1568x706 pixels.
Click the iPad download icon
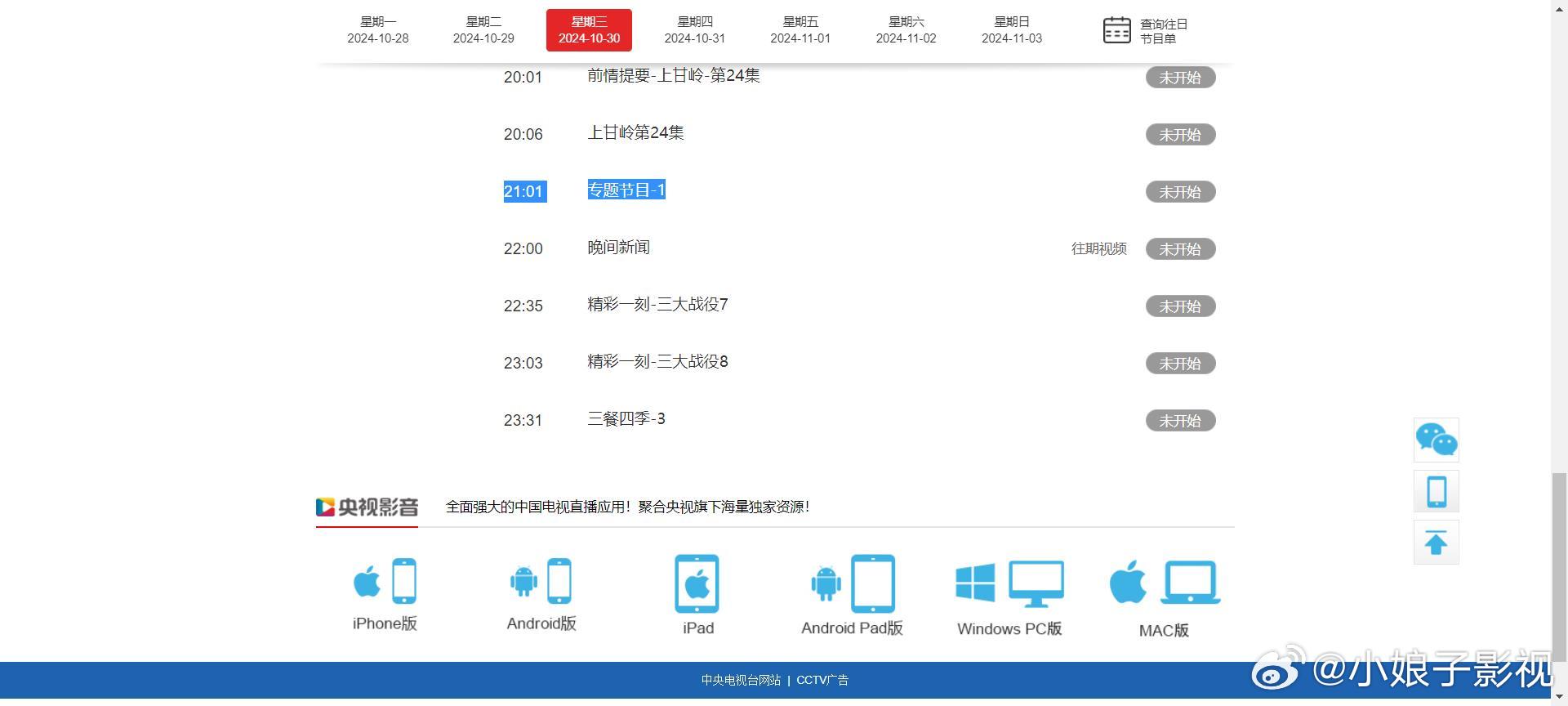point(697,583)
